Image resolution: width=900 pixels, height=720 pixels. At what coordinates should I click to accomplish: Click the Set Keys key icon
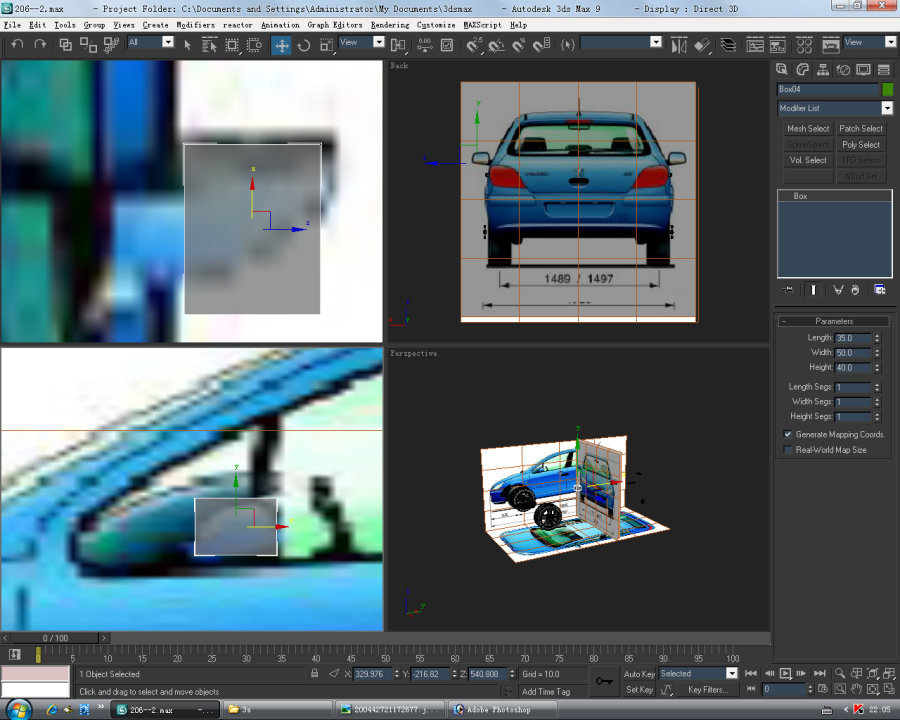[604, 681]
